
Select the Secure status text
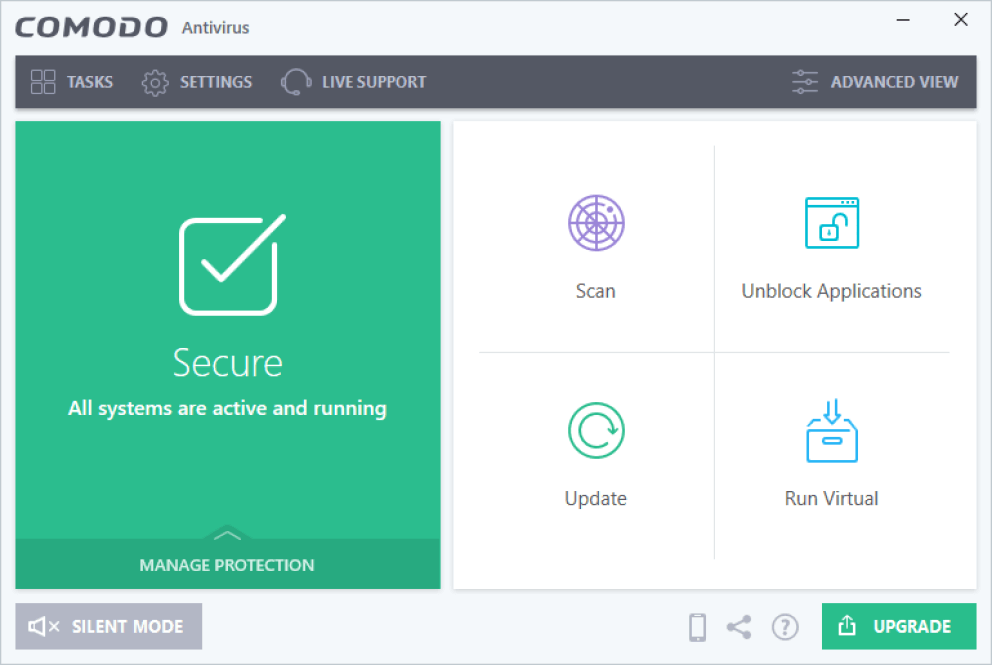(x=227, y=363)
